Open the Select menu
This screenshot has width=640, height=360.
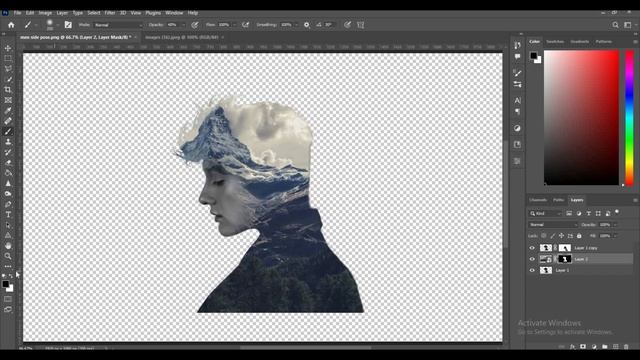pyautogui.click(x=93, y=13)
